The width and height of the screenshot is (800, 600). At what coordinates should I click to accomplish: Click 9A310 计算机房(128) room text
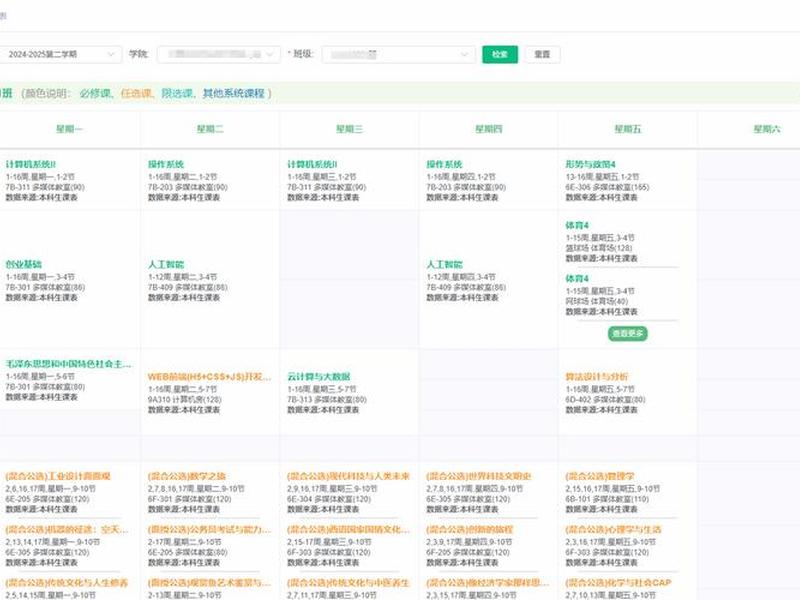tap(185, 399)
